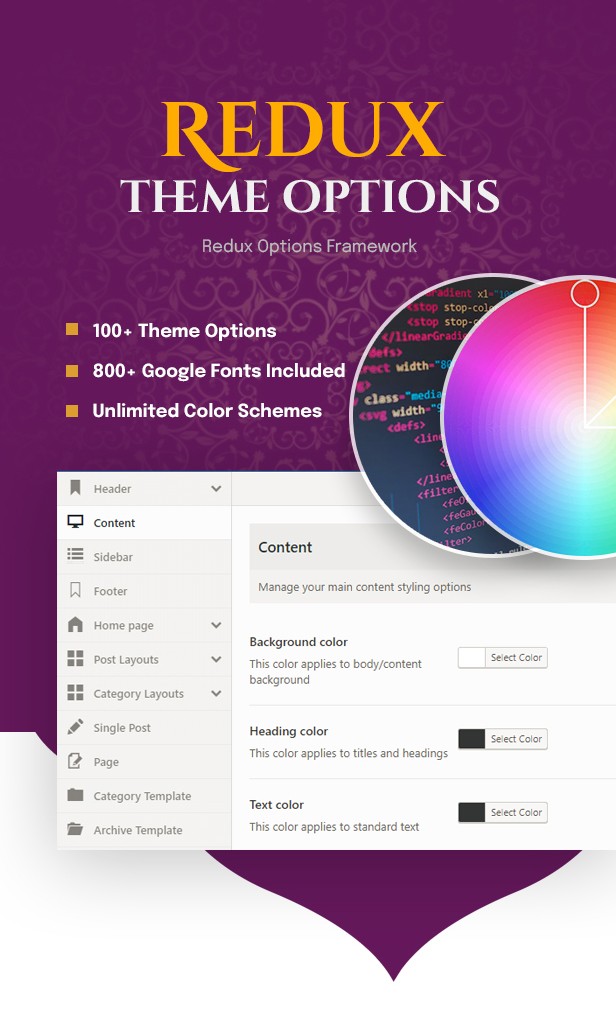
Task: Click the Sidebar list icon
Action: (75, 555)
